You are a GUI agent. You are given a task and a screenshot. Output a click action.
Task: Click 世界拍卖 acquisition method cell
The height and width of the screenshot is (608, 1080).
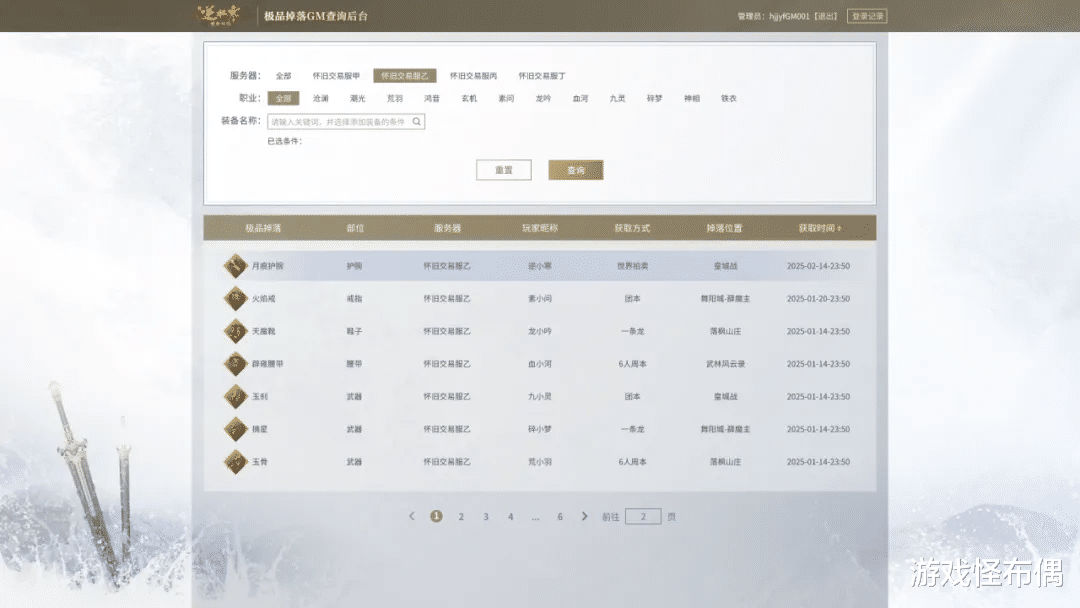(x=632, y=266)
